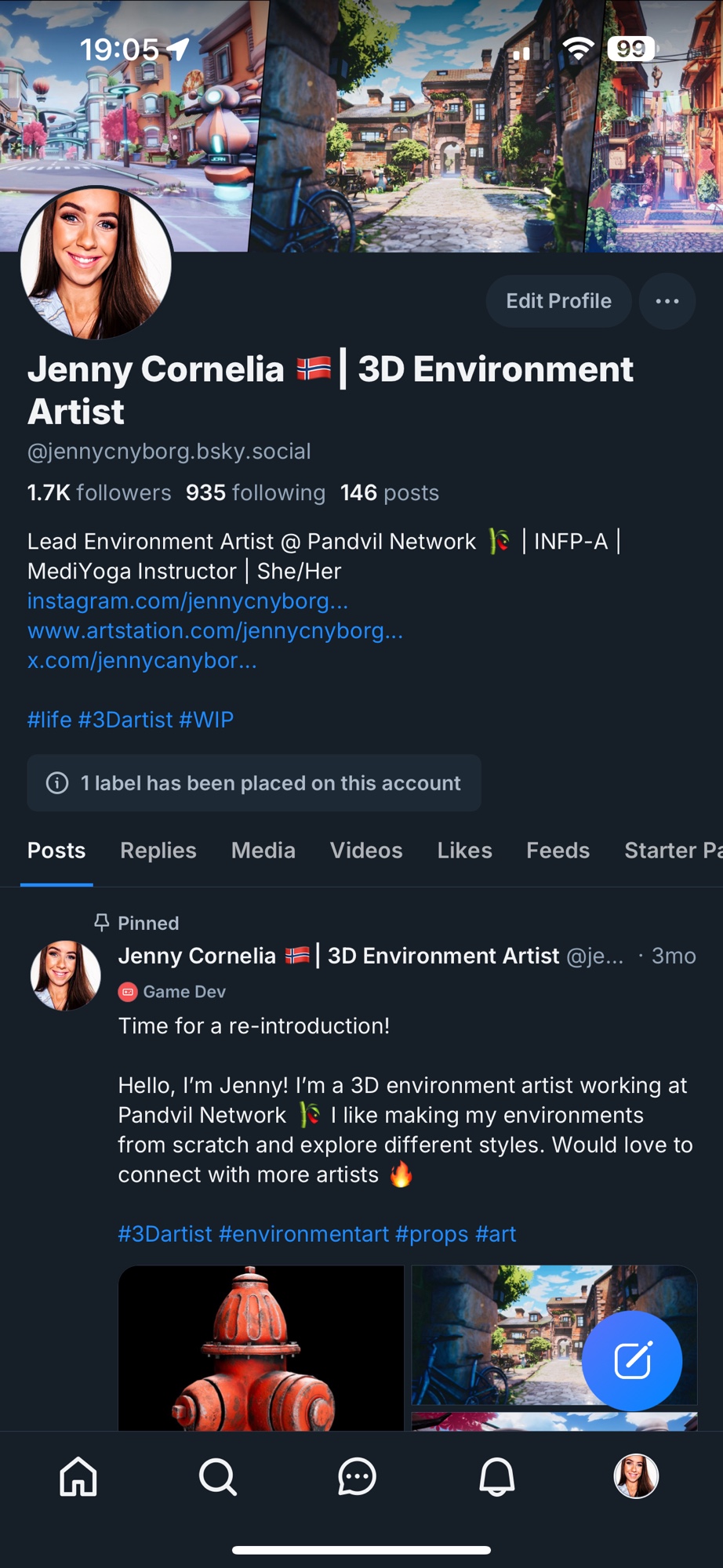Viewport: 723px width, 1568px height.
Task: Tap the compose new post button
Action: 632,1361
